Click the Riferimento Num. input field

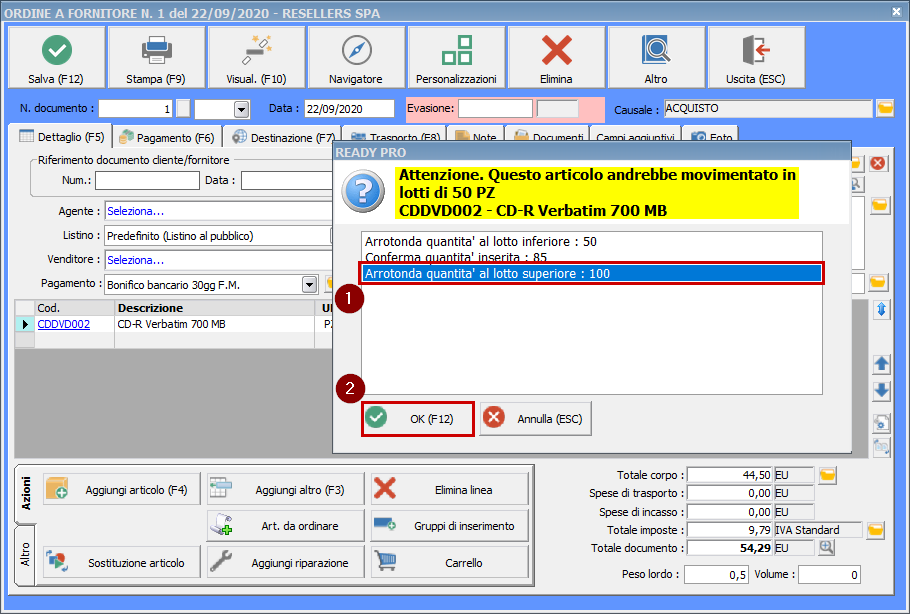pyautogui.click(x=147, y=180)
